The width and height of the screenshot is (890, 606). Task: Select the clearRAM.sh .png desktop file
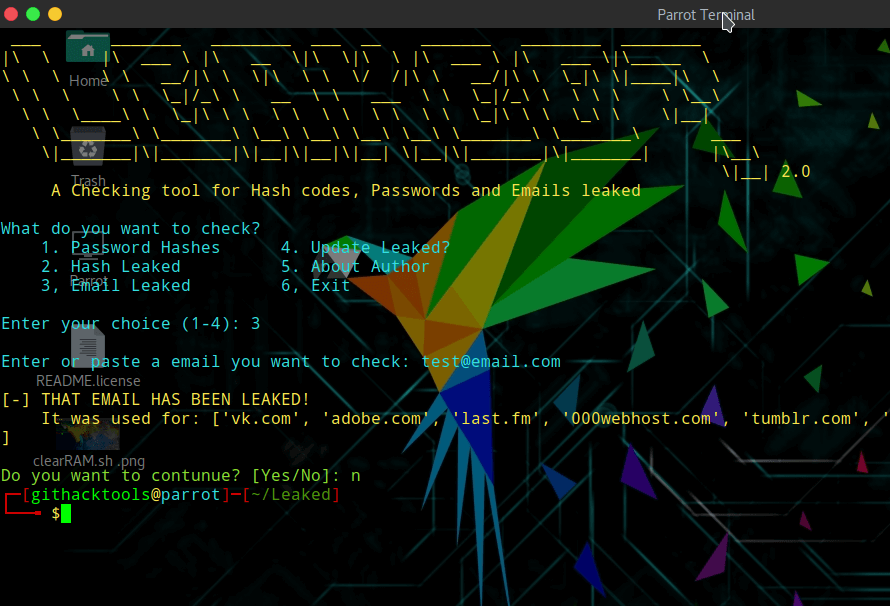(88, 435)
